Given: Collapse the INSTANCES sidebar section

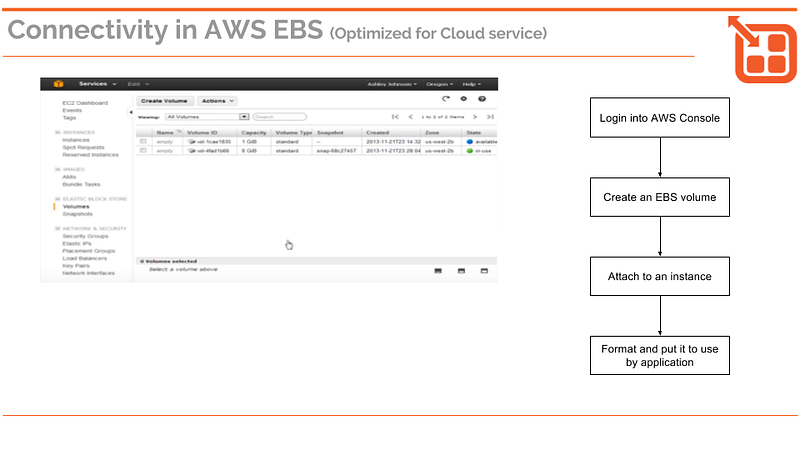Looking at the screenshot, I should coord(58,133).
